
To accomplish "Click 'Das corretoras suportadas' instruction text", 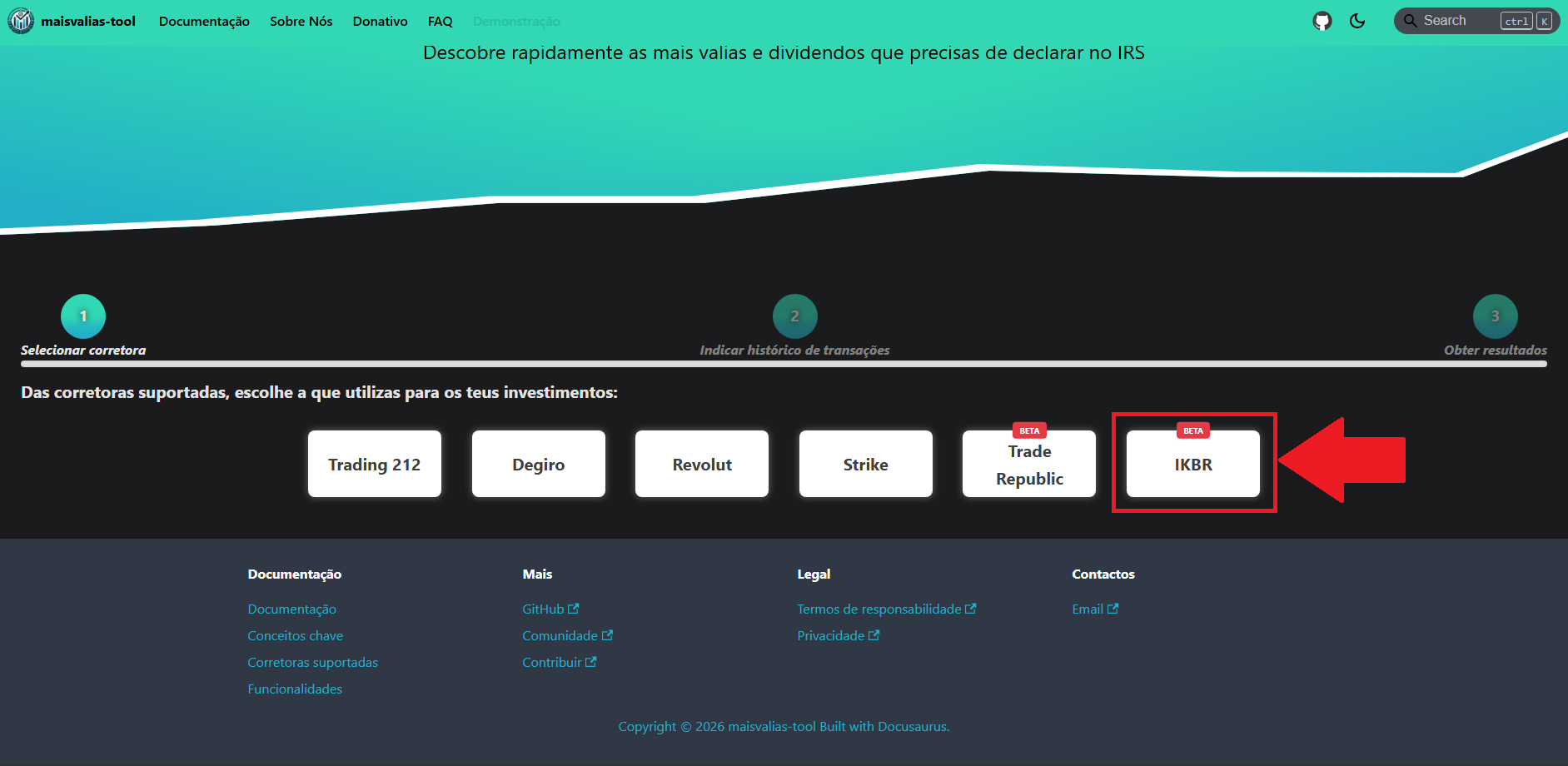I will (319, 392).
